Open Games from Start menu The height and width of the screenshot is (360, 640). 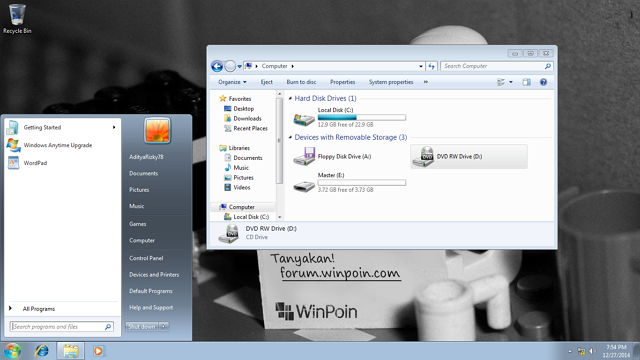point(138,224)
